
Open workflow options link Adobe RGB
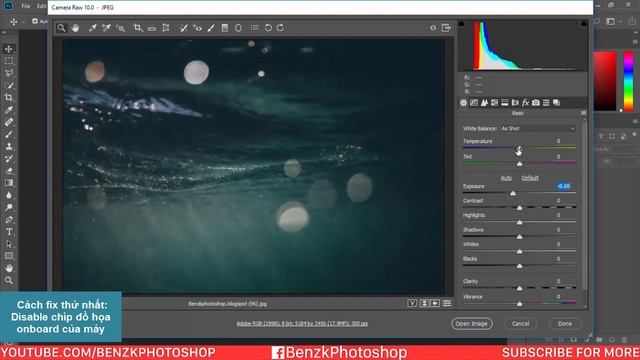302,324
